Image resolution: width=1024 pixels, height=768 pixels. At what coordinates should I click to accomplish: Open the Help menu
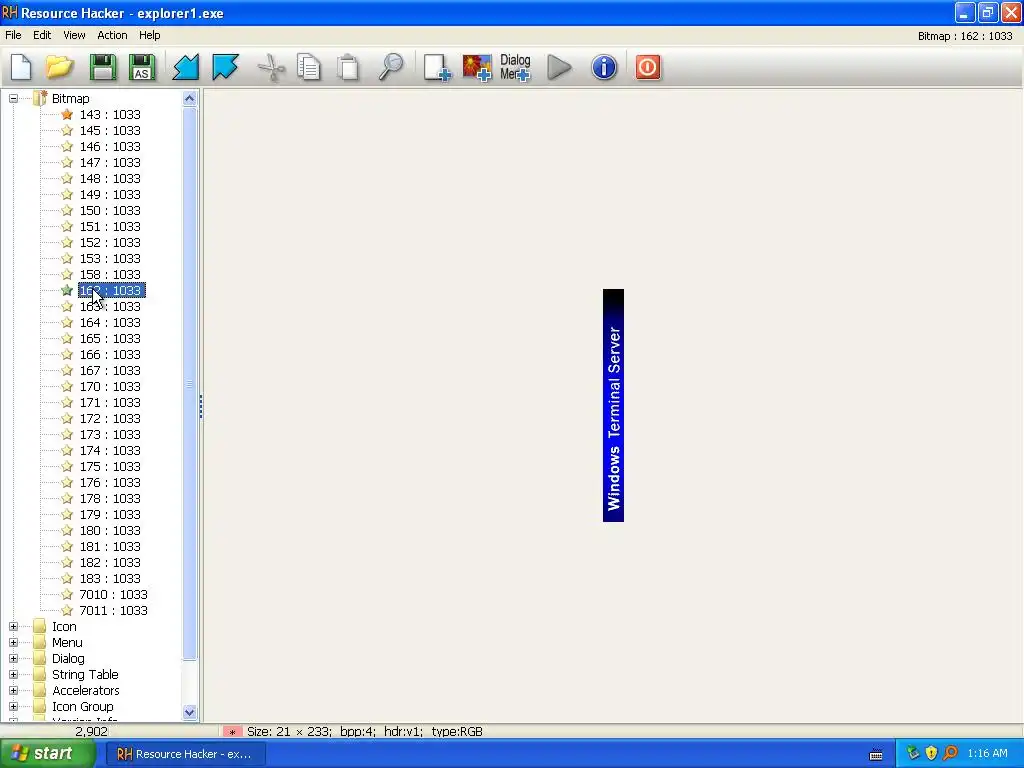tap(150, 35)
